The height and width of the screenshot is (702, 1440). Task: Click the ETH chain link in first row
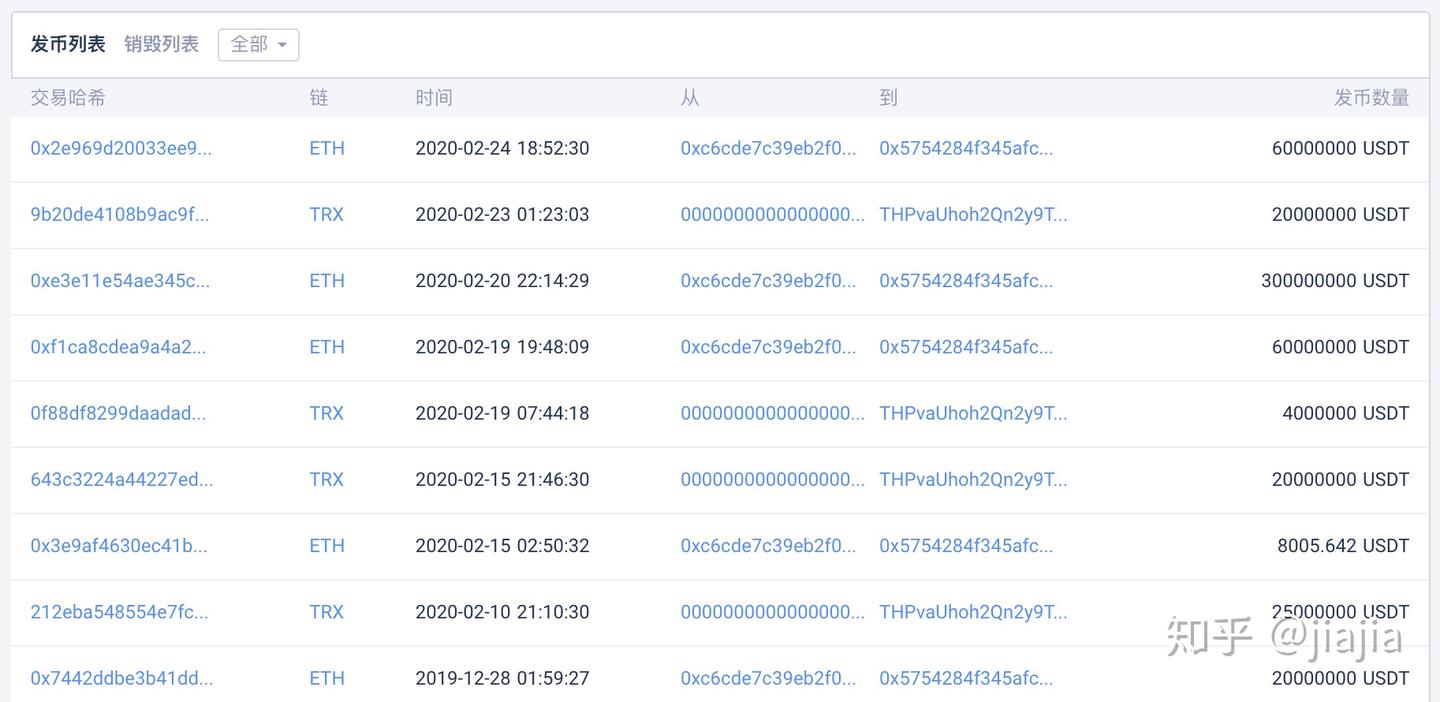pyautogui.click(x=326, y=148)
